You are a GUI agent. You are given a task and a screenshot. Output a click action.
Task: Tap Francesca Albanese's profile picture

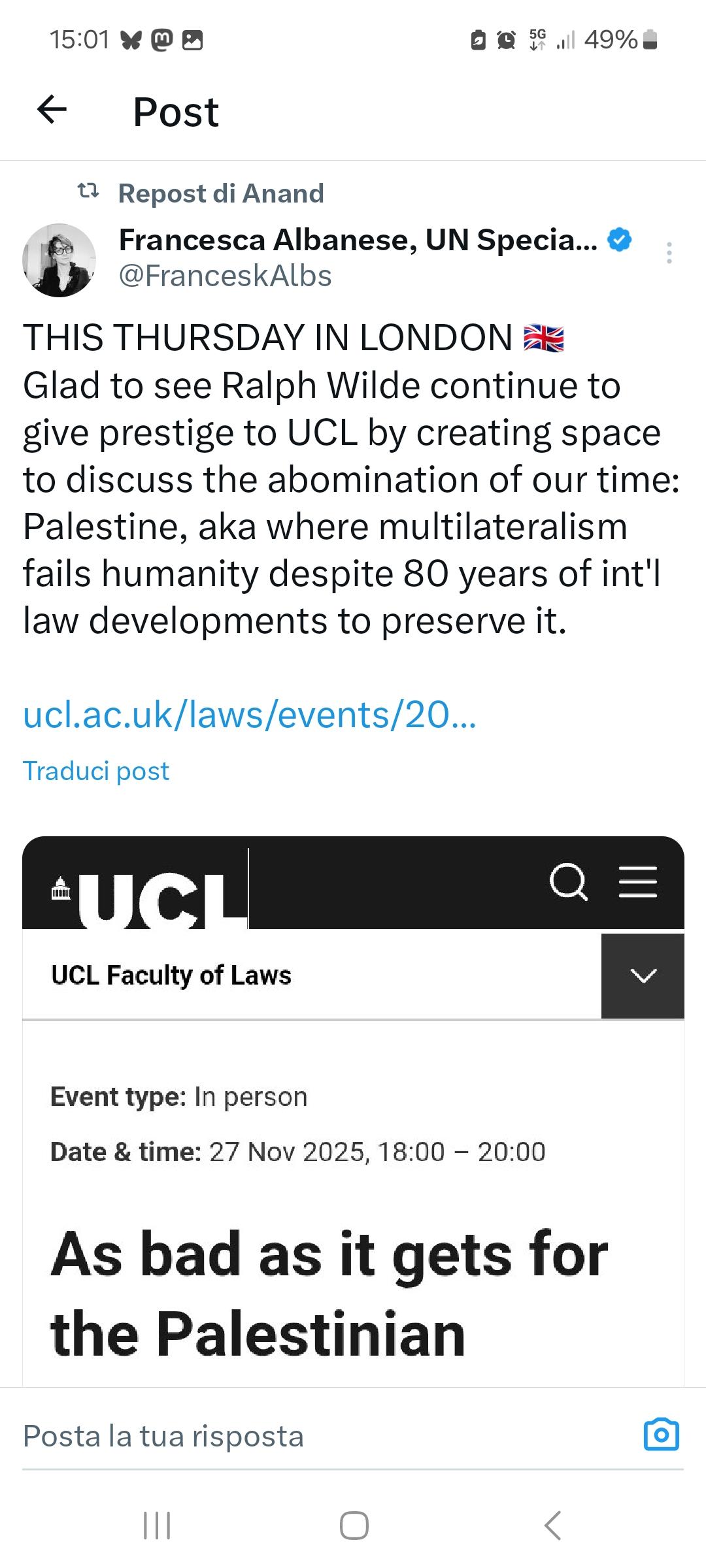59,260
